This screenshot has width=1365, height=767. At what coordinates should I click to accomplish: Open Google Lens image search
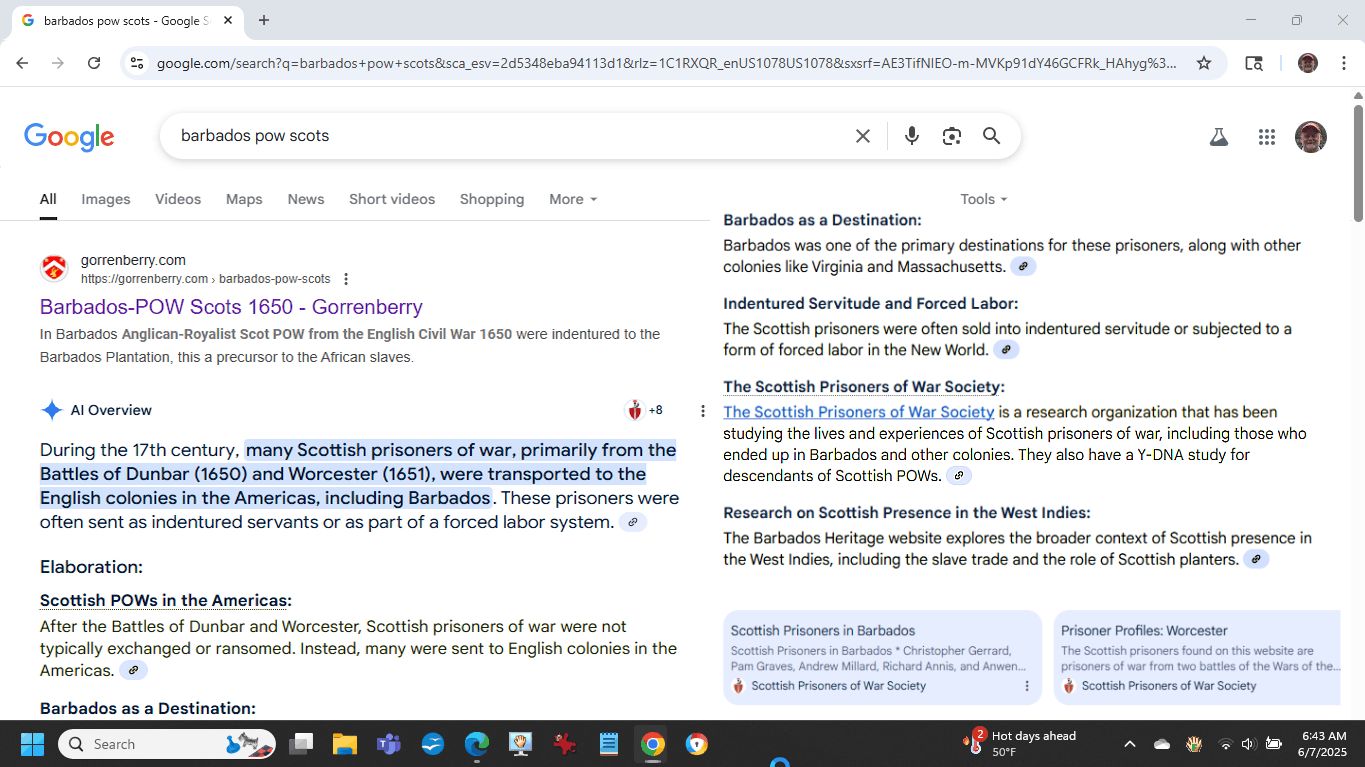pos(951,136)
